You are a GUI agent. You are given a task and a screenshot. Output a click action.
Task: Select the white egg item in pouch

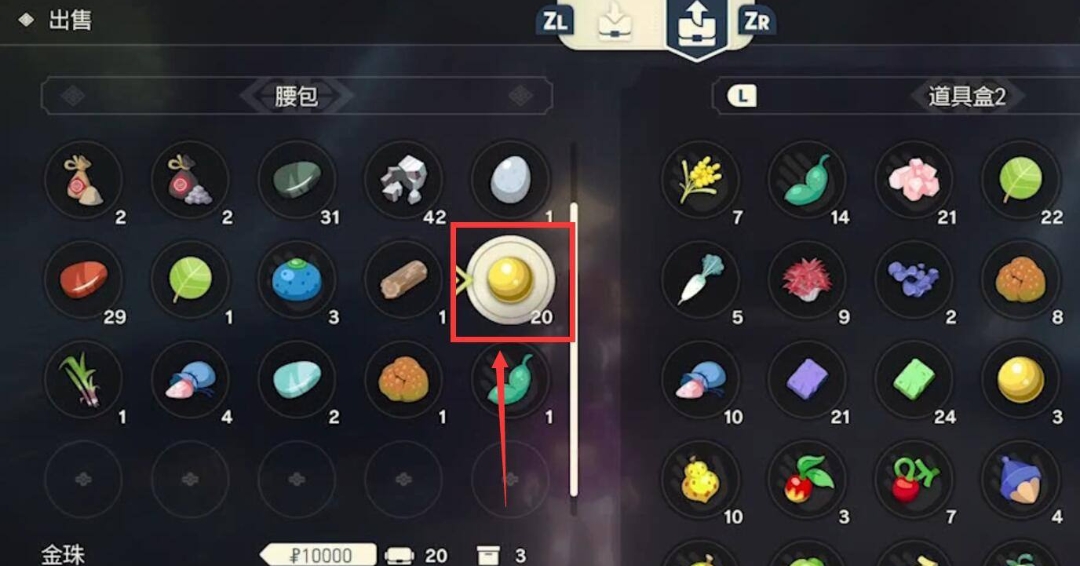pyautogui.click(x=510, y=180)
